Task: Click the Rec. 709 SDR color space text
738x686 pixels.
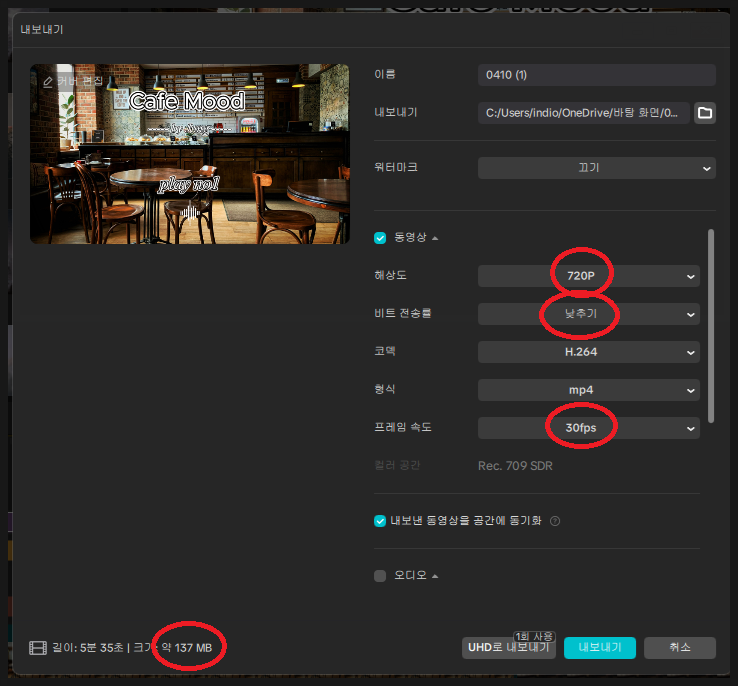Action: [x=515, y=466]
